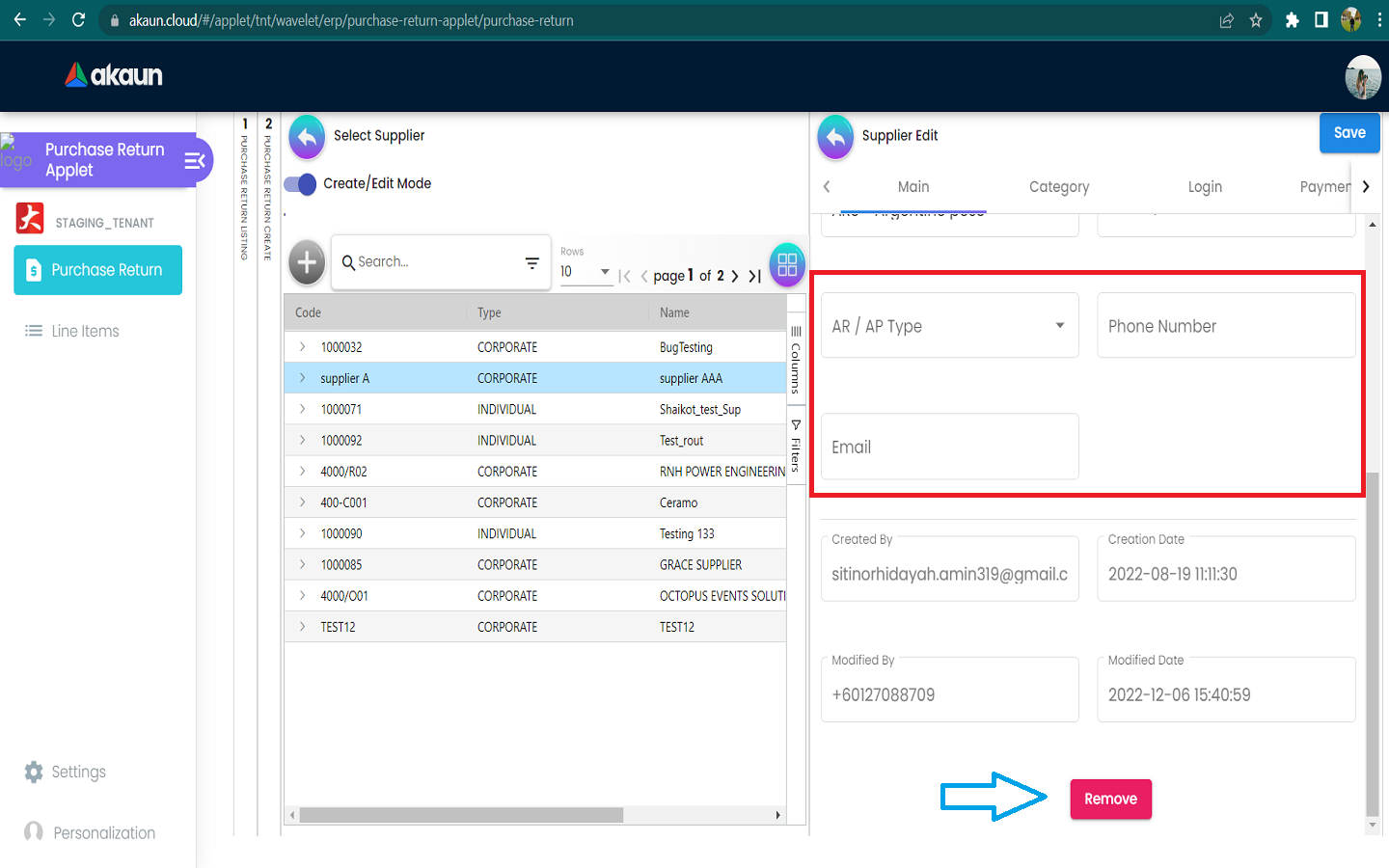The width and height of the screenshot is (1389, 868).
Task: Toggle the Create/Edit Mode switch
Action: coord(300,184)
